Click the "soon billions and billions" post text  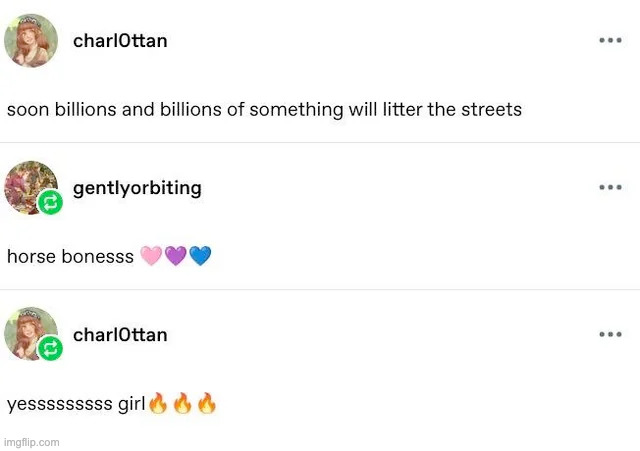point(264,109)
